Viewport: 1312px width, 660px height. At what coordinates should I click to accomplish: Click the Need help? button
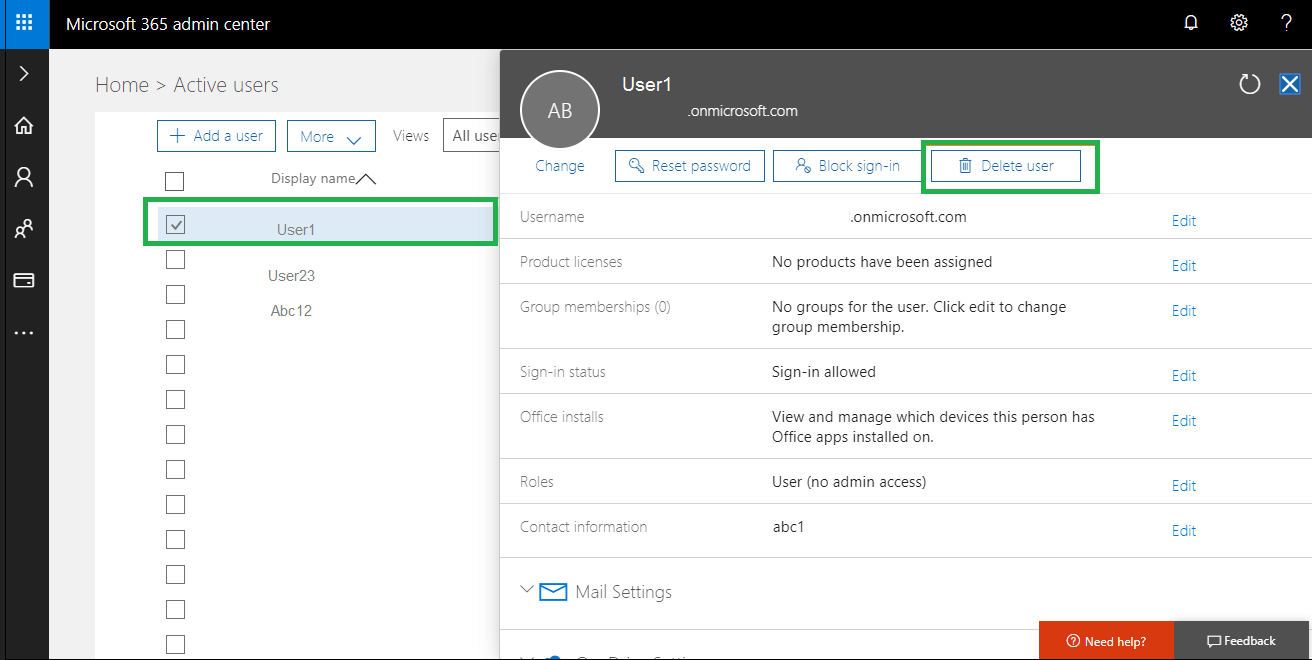[x=1106, y=641]
